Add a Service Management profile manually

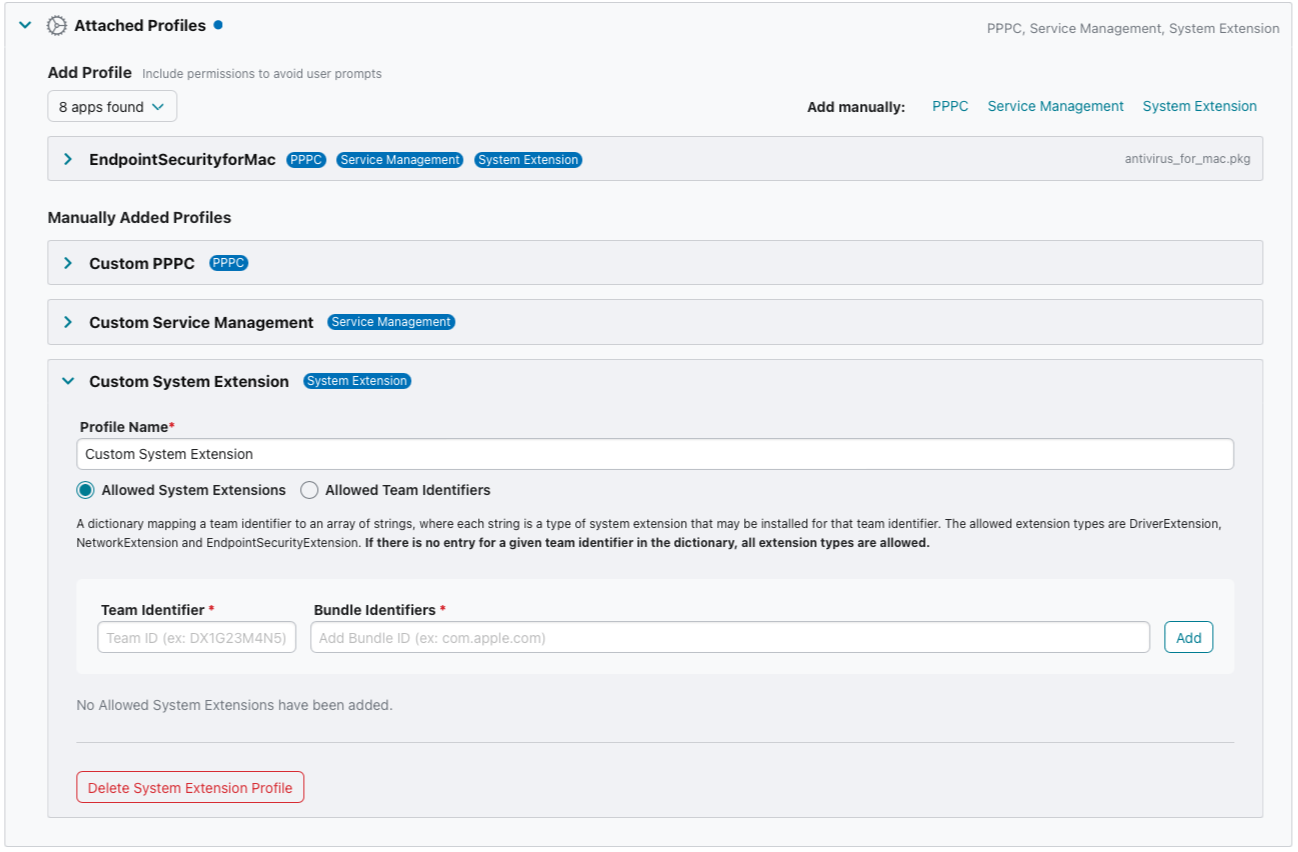click(1055, 106)
